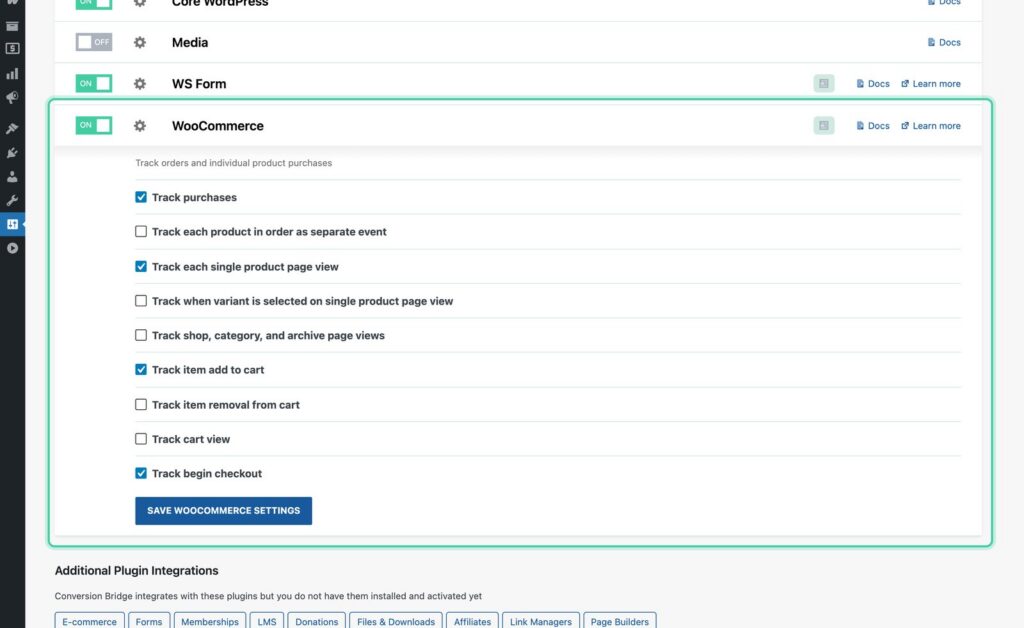
Task: Enable the Track cart view checkbox
Action: tap(140, 439)
